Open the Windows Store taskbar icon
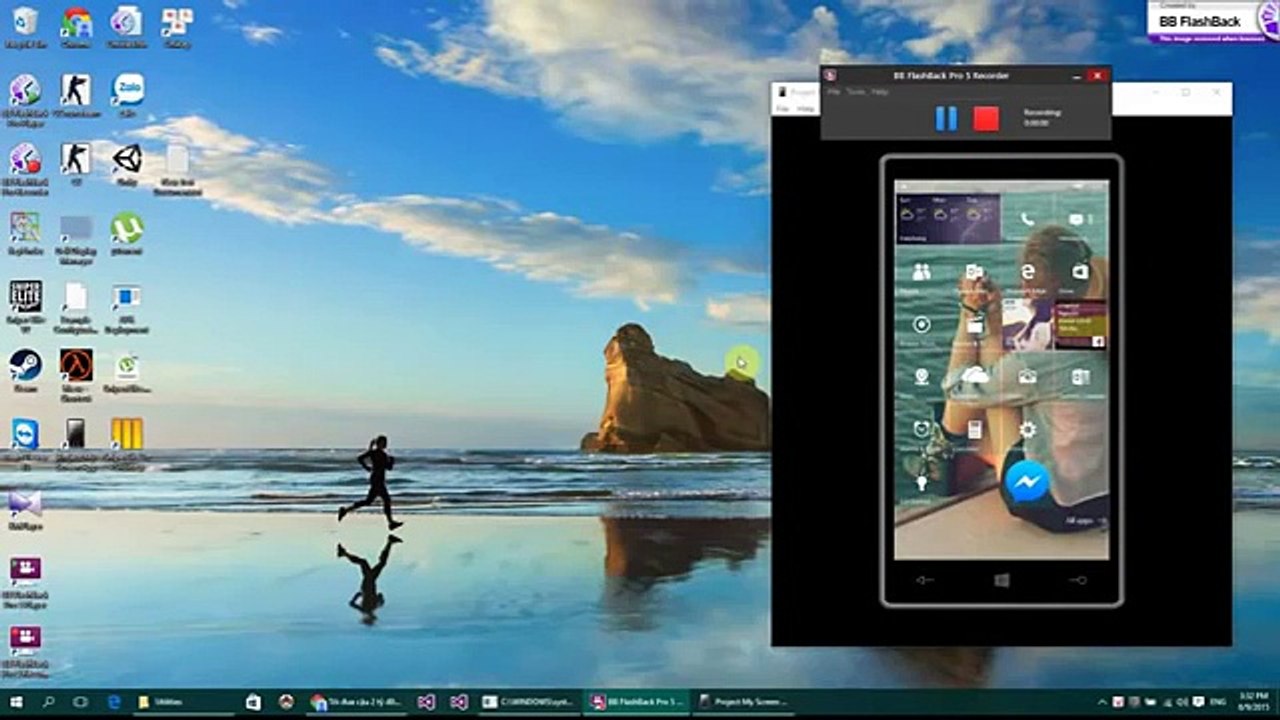1280x720 pixels. tap(253, 702)
